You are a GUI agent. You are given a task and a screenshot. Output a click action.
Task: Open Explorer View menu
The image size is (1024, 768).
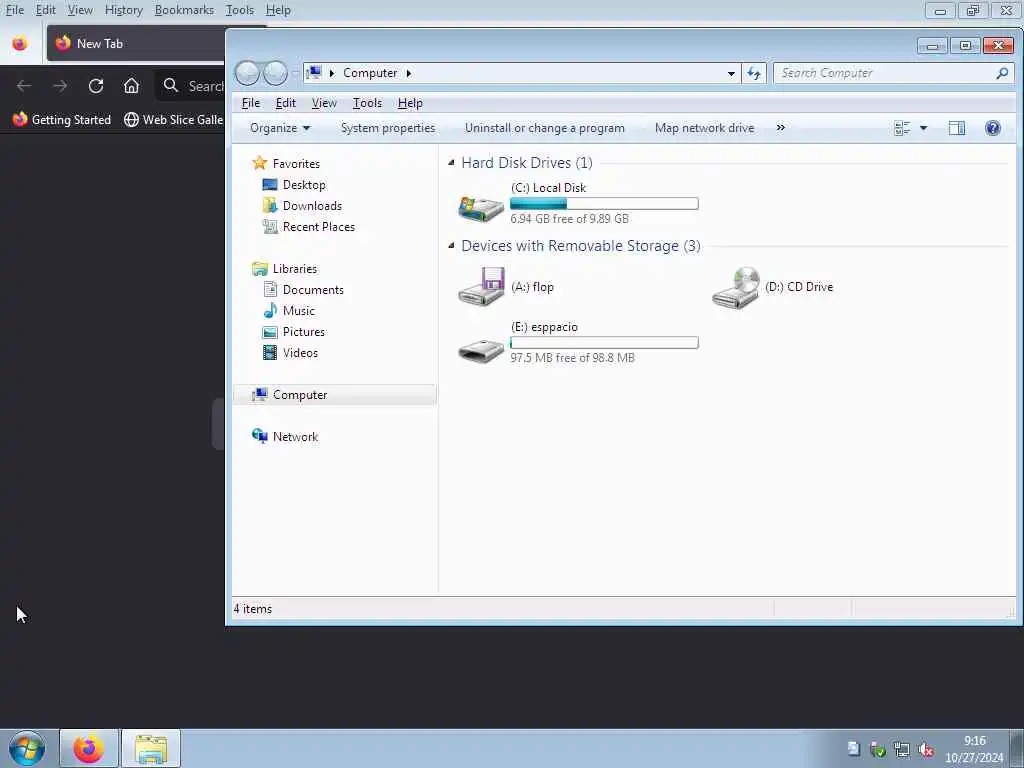pyautogui.click(x=324, y=103)
